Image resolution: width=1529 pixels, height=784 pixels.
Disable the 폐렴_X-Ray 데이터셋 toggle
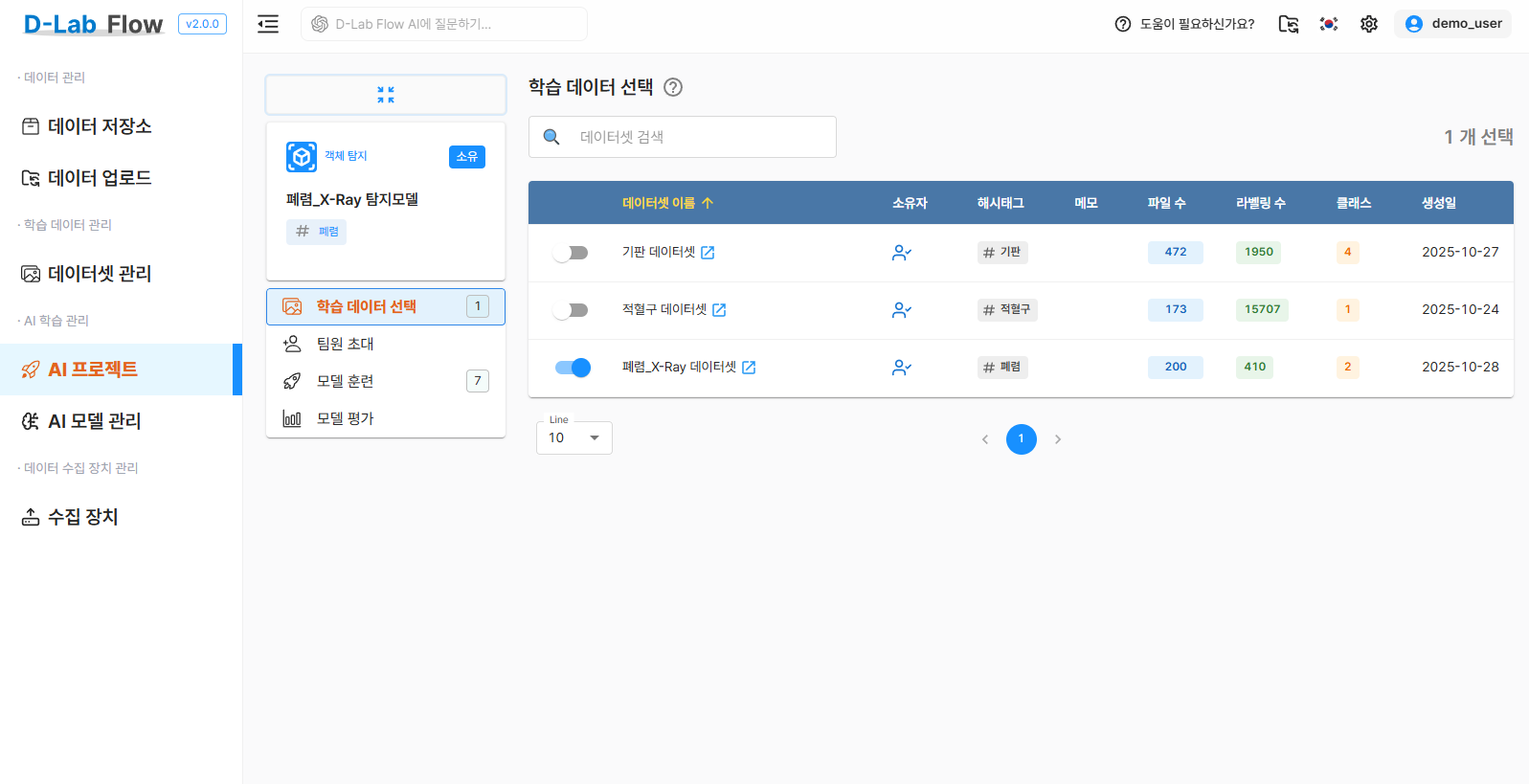[573, 368]
